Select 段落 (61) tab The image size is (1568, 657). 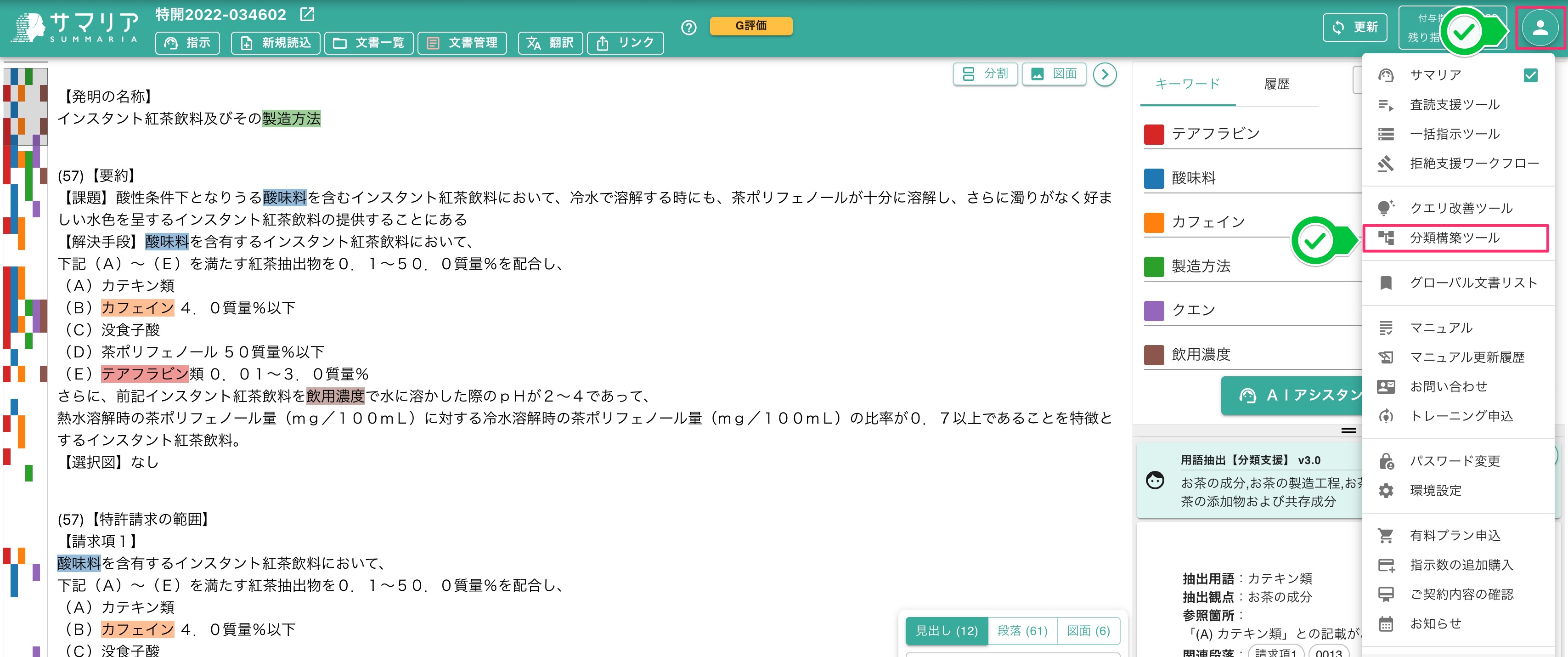click(x=1023, y=631)
